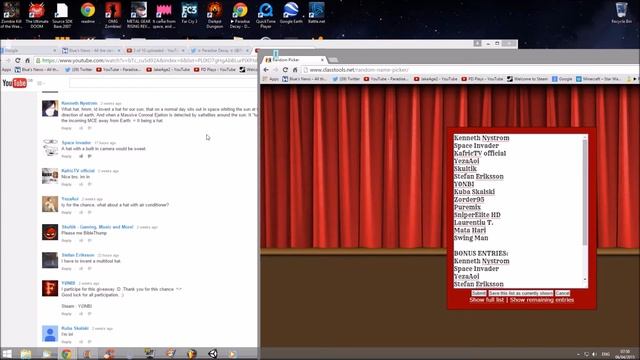This screenshot has width=640, height=360.
Task: Click home icon in YouTube browser window
Action: (x=27, y=60)
